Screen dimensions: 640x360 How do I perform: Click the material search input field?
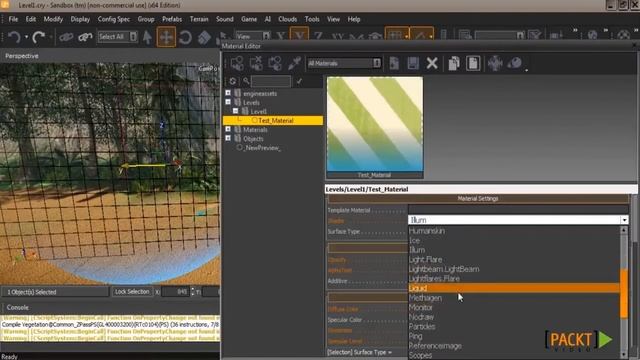(271, 81)
